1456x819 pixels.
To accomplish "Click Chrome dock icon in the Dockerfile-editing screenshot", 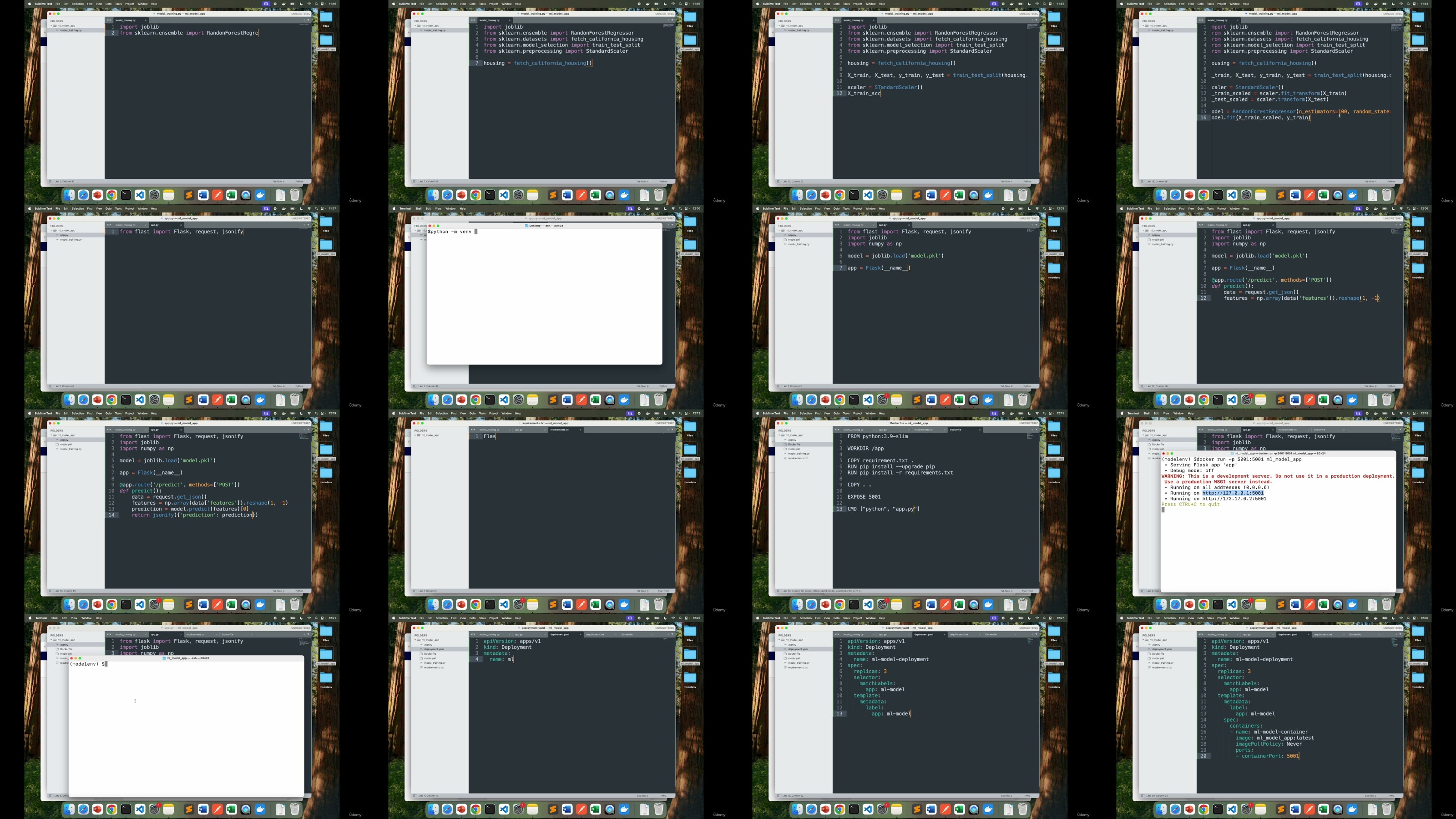I will point(839,605).
